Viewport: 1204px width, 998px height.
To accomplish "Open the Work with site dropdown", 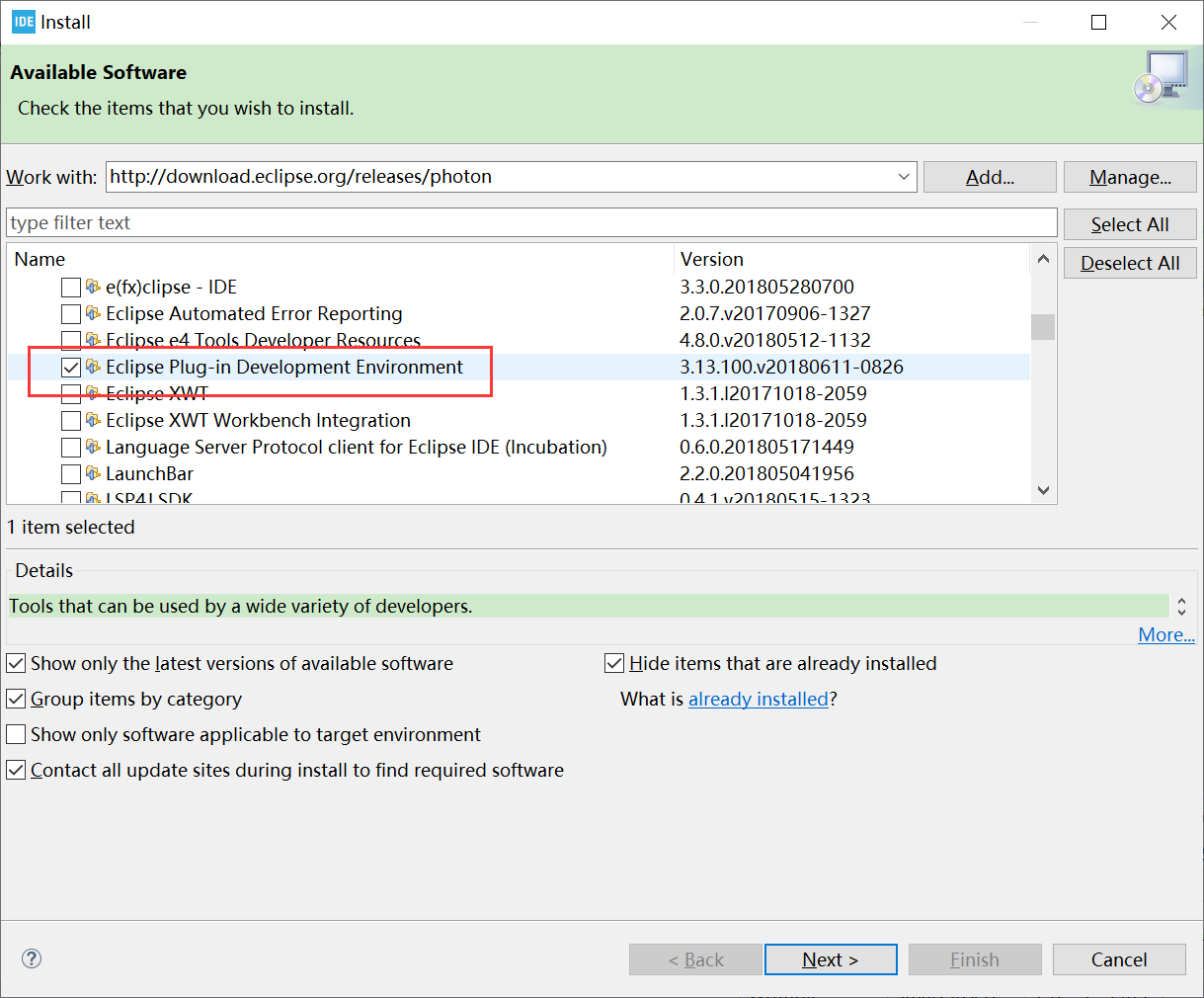I will 904,177.
